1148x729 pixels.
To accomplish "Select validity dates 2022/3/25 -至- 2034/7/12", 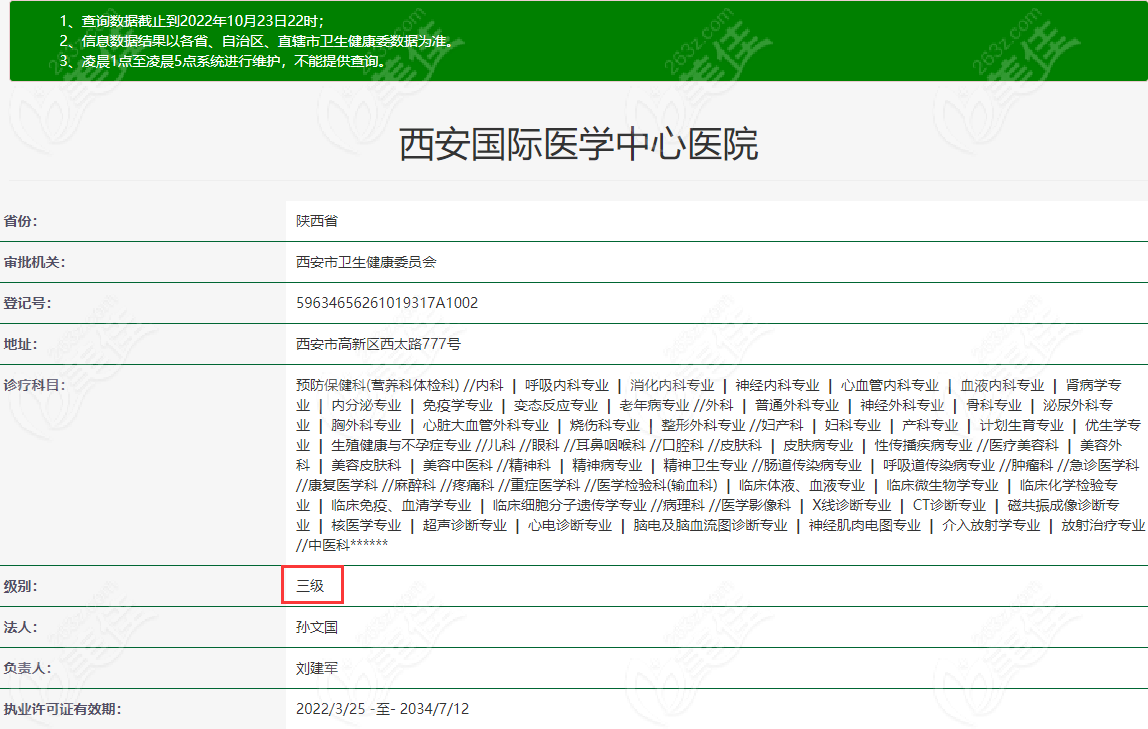I will click(382, 709).
